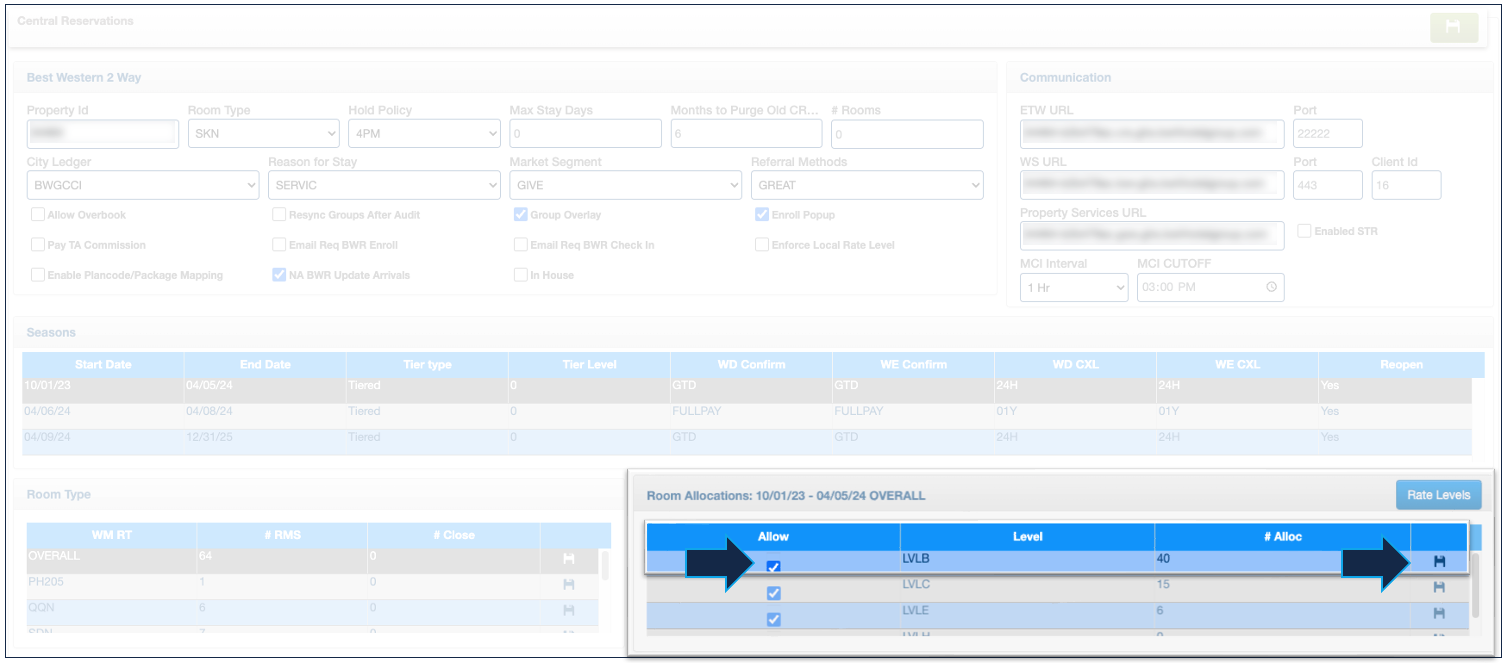The image size is (1506, 663).
Task: Click the Room Allocations scrollbar
Action: click(x=1475, y=590)
